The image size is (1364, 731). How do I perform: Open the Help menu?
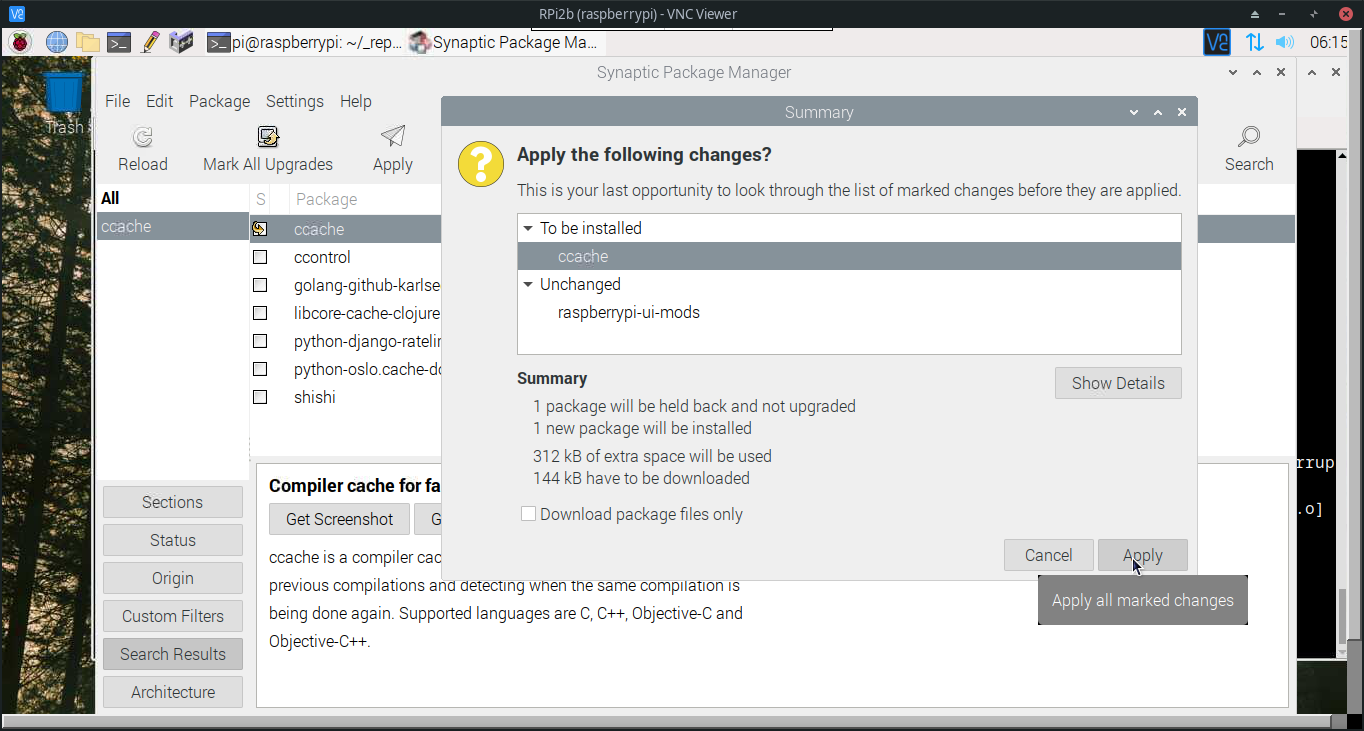tap(356, 101)
